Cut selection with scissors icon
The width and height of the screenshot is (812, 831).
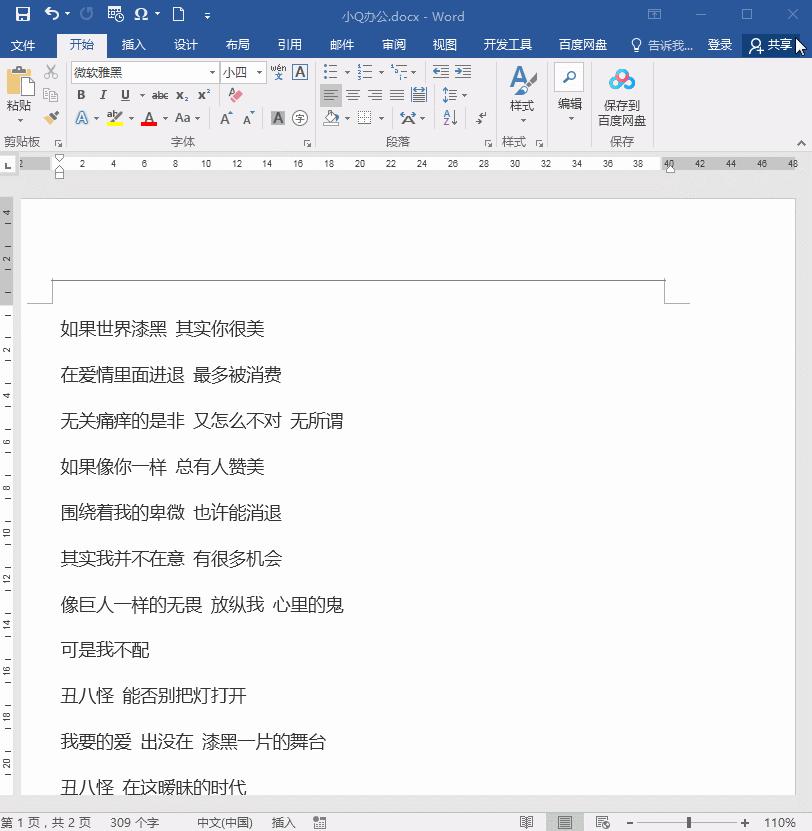pos(51,72)
